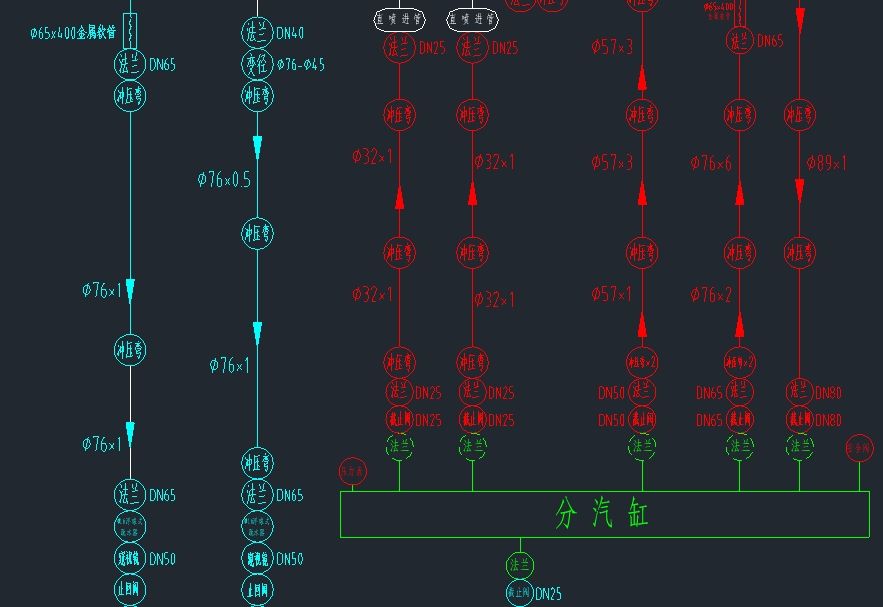This screenshot has height=607, width=883.
Task: Select the red Φ89×1 pipe label
Action: pyautogui.click(x=827, y=162)
